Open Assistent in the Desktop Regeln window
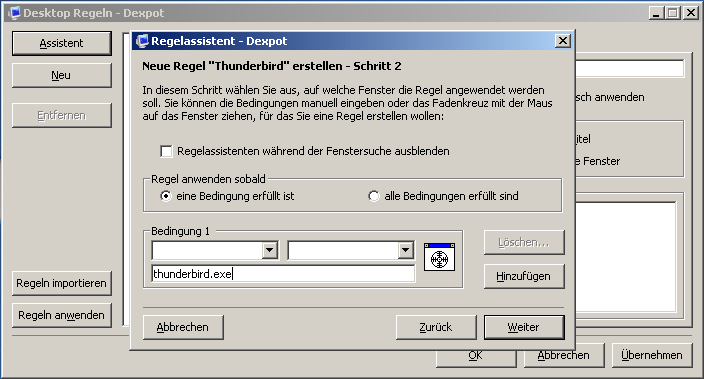Image resolution: width=704 pixels, height=379 pixels. (62, 43)
